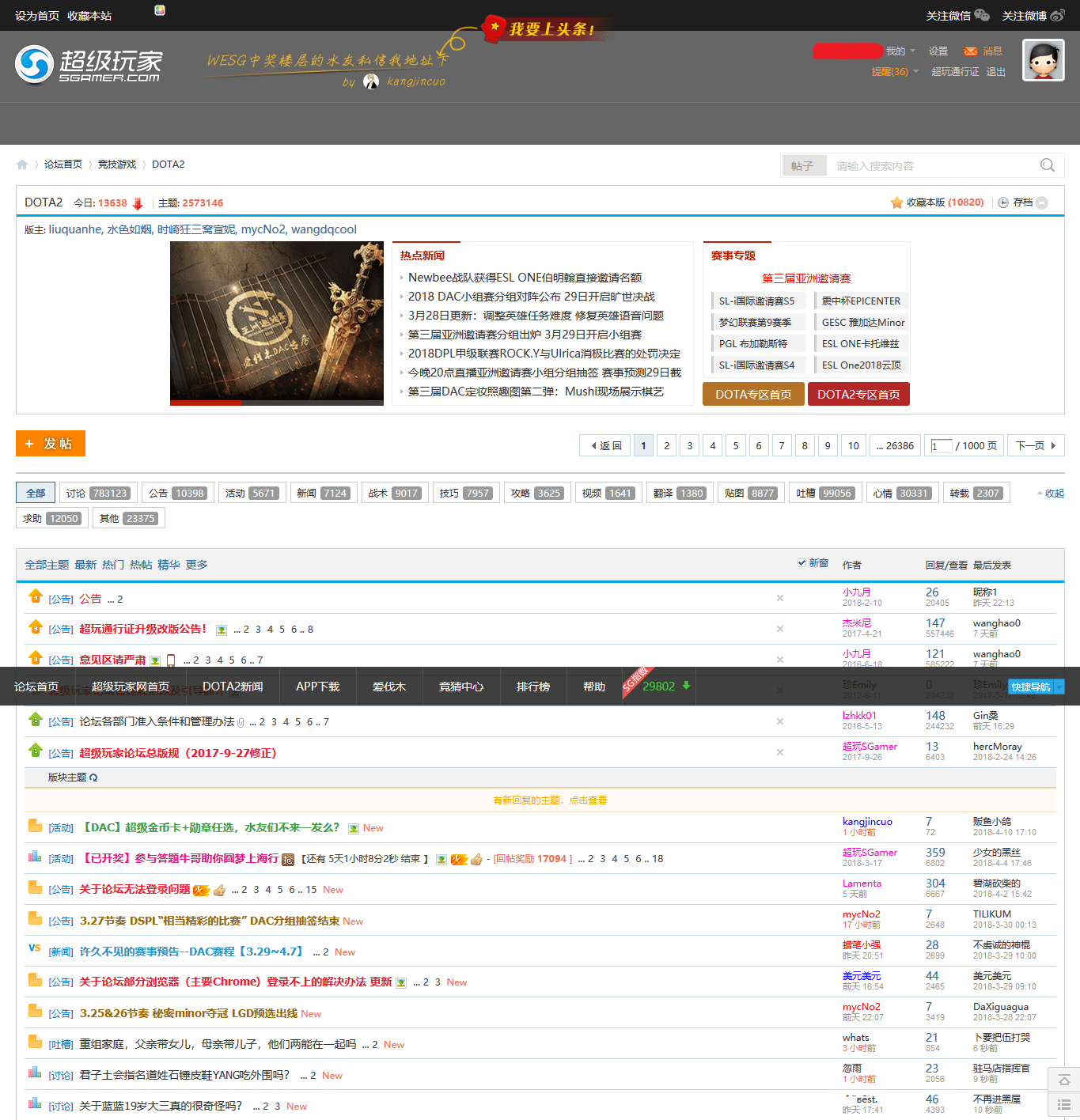This screenshot has height=1120, width=1080.
Task: Click the search input field
Action: click(x=934, y=166)
